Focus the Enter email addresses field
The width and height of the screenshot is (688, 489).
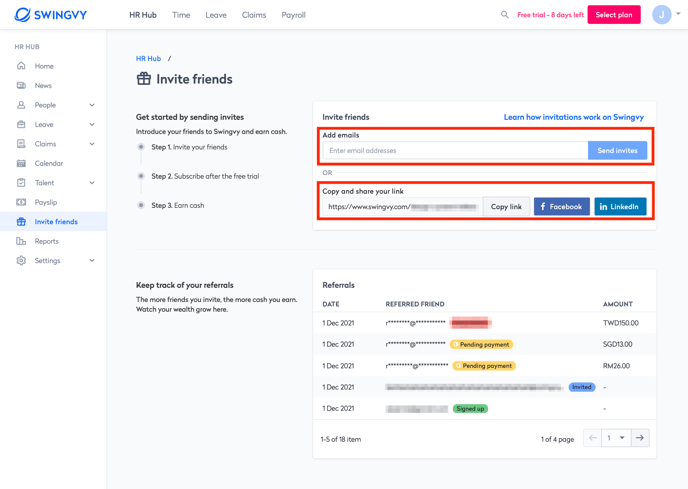tap(455, 151)
